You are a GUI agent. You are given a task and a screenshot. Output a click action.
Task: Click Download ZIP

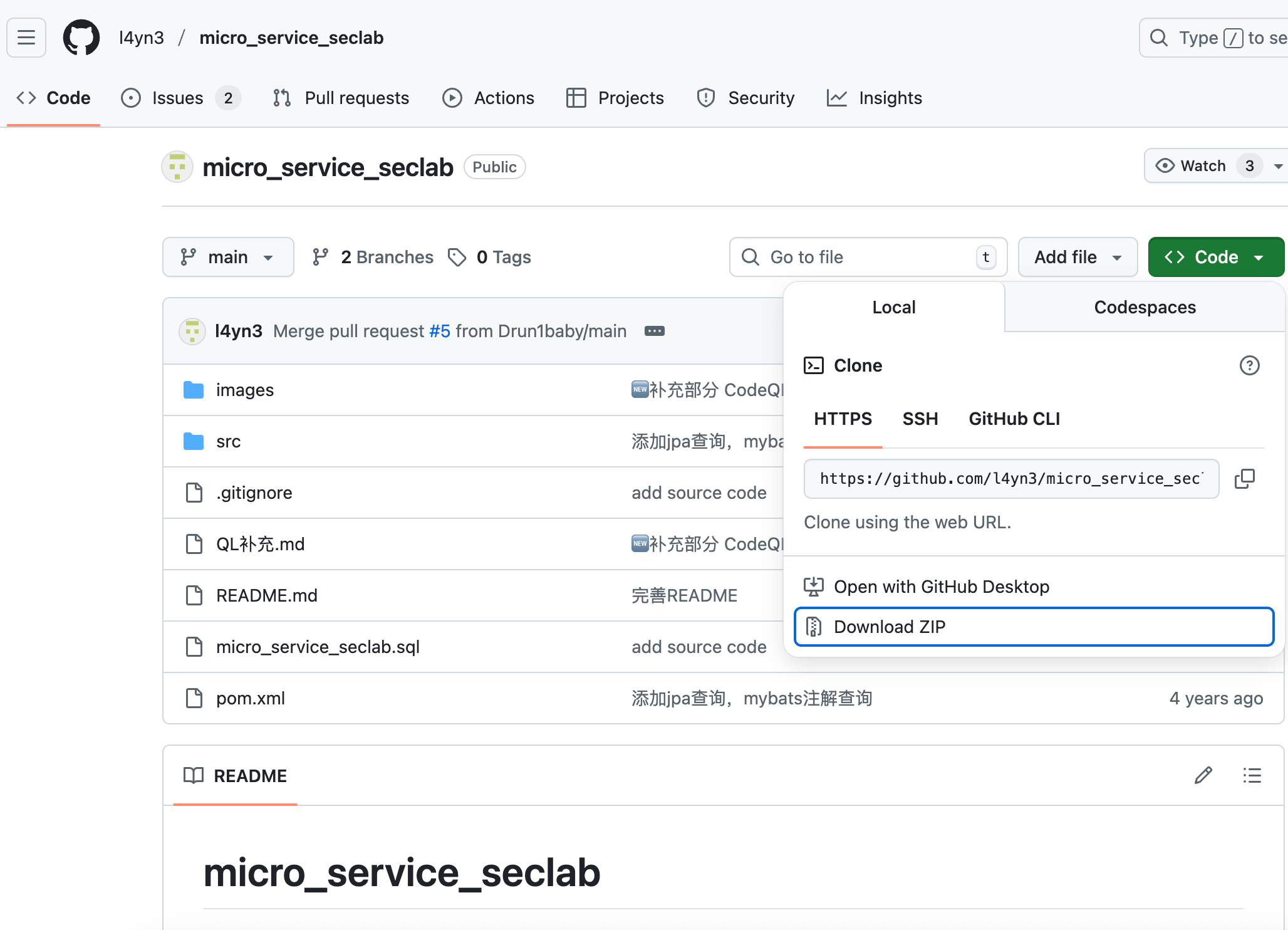(1034, 627)
